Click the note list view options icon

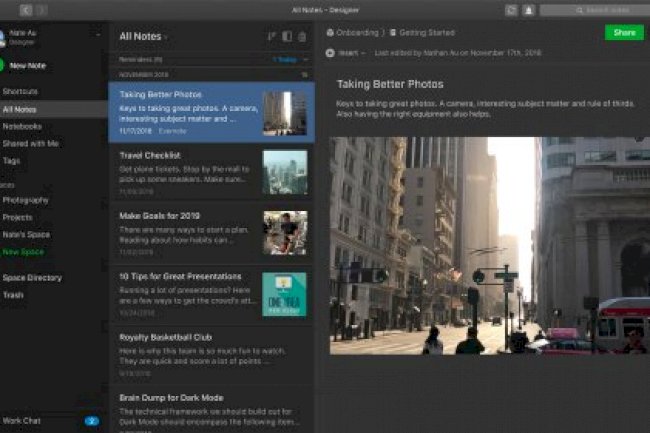[287, 37]
